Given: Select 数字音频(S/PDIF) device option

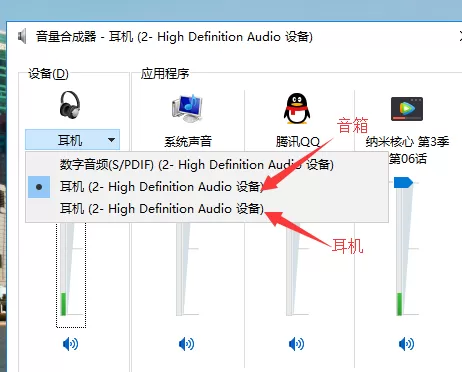Looking at the screenshot, I should [207, 165].
